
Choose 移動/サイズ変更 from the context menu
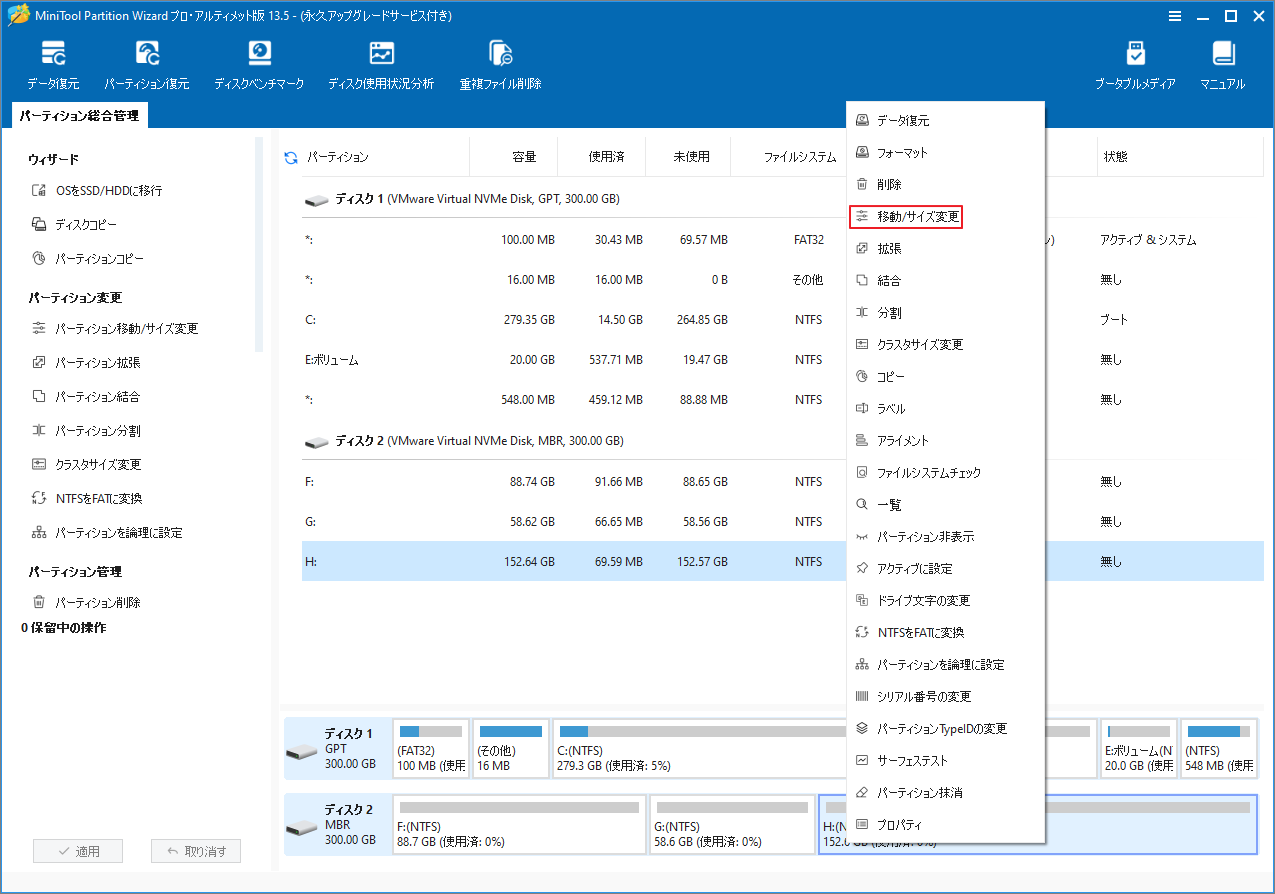click(x=905, y=216)
